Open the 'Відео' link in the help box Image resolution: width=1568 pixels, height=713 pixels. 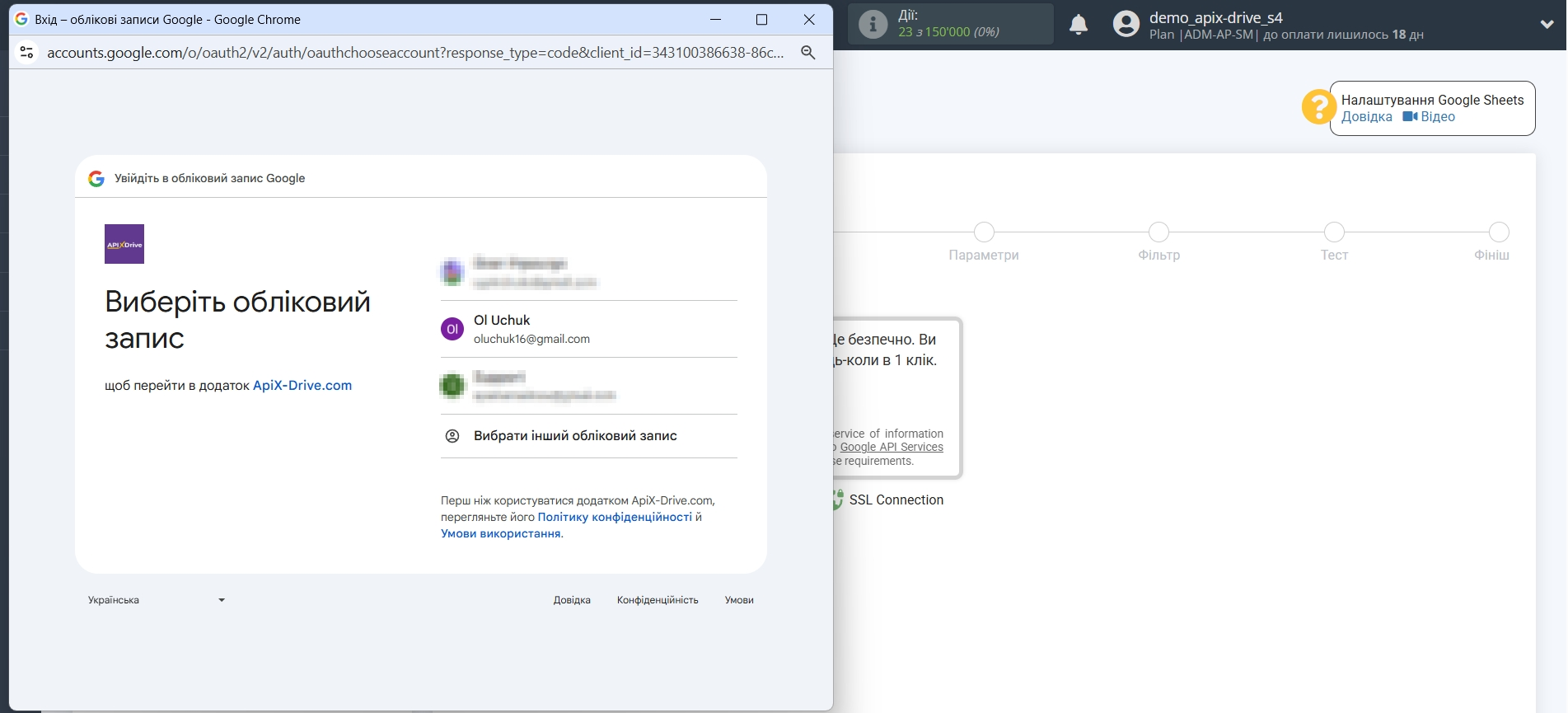[x=1438, y=117]
